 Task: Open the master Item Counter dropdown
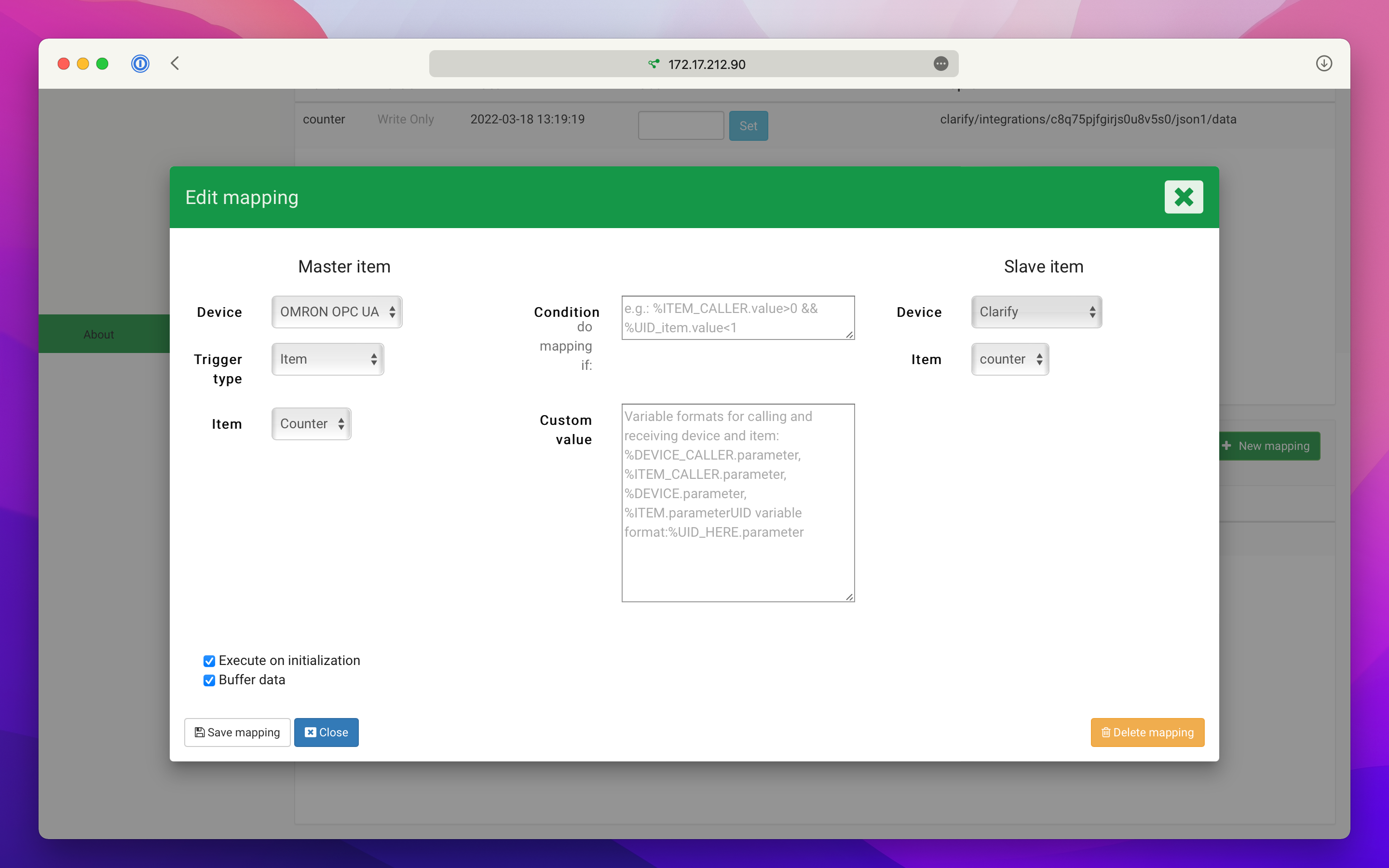(x=311, y=424)
